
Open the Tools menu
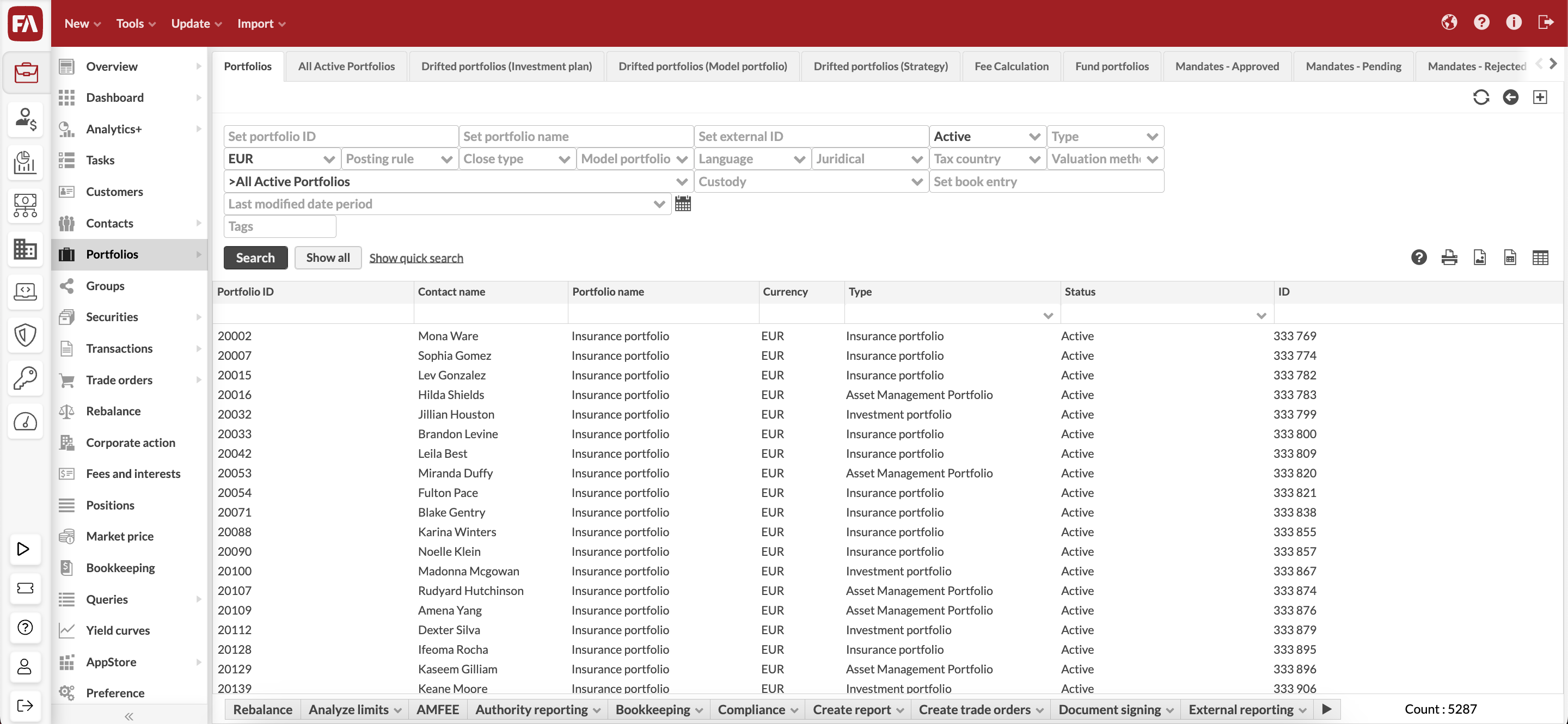[136, 23]
